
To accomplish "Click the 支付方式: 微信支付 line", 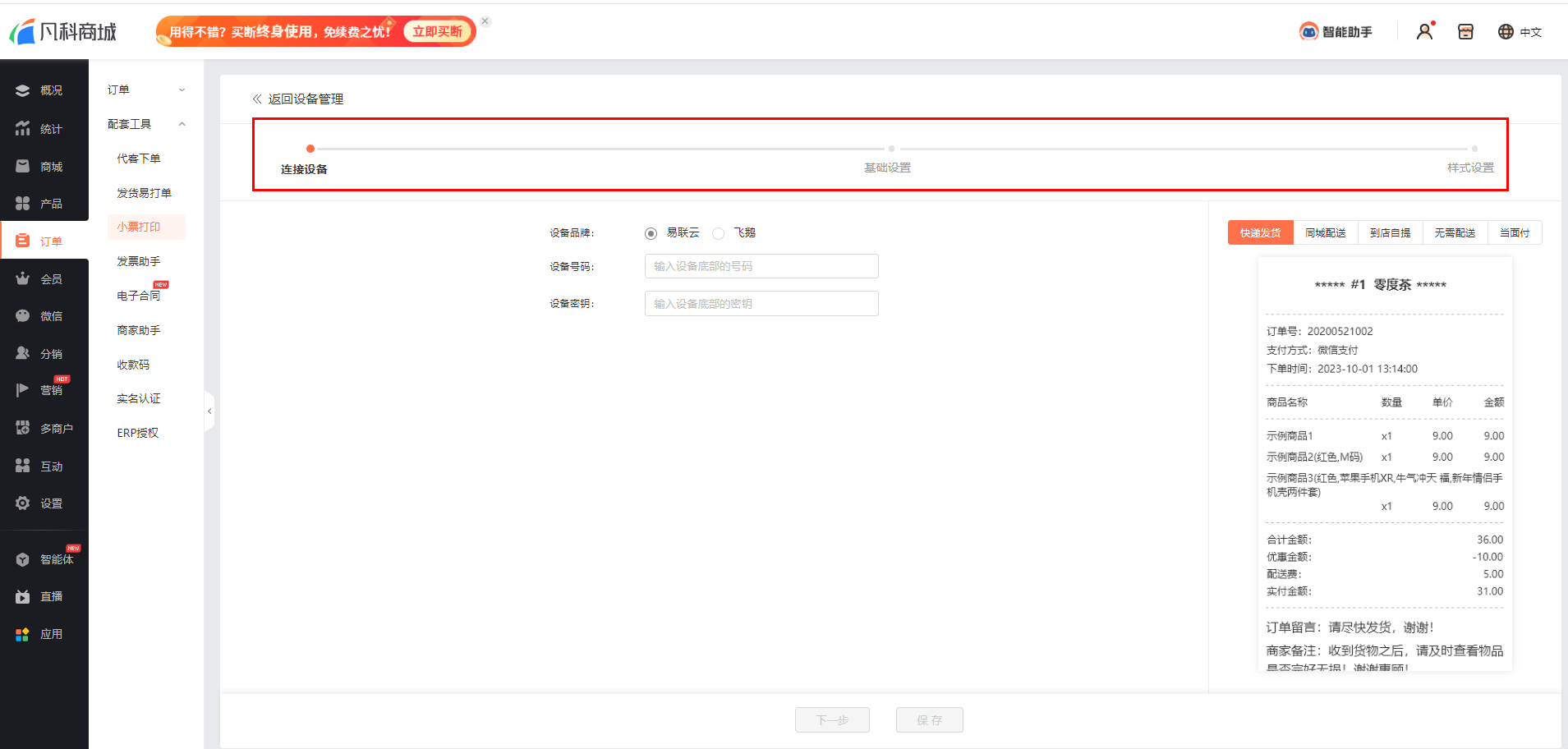I will 1312,350.
